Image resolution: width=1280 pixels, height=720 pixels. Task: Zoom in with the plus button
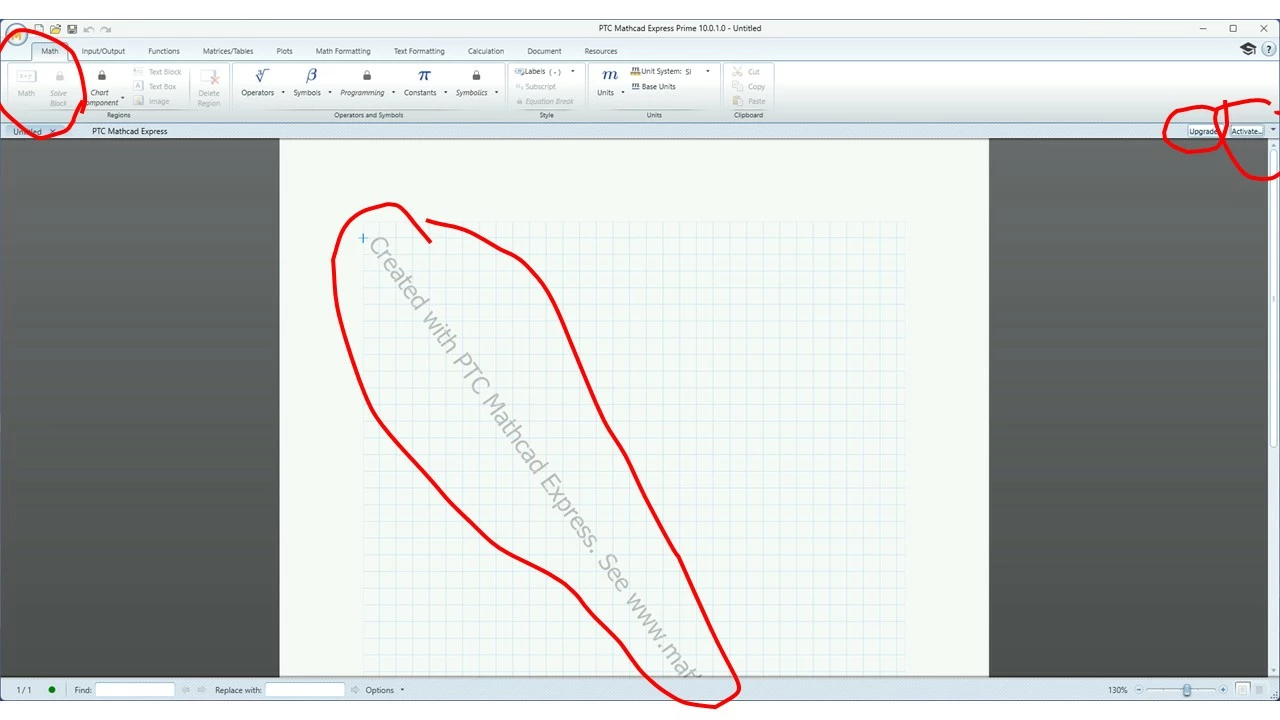pos(1223,690)
